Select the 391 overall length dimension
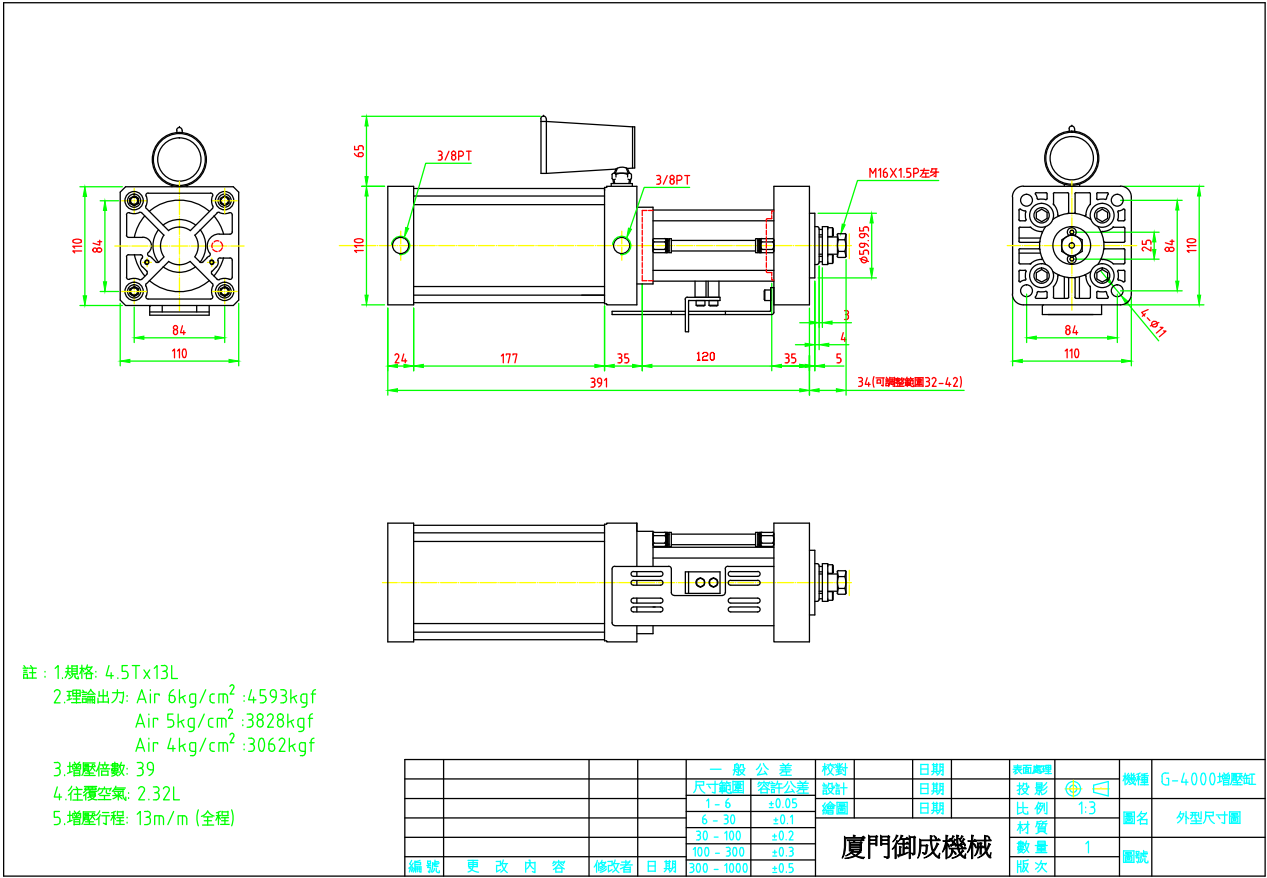The height and width of the screenshot is (878, 1267). [x=598, y=382]
